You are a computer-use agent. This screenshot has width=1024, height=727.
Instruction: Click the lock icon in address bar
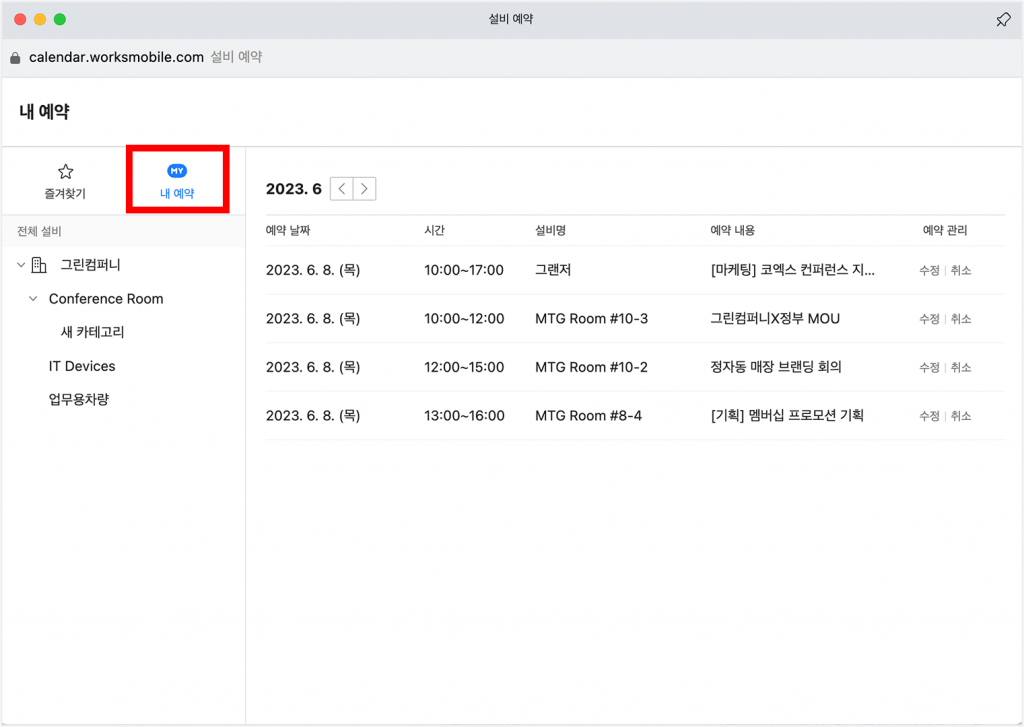(x=15, y=57)
